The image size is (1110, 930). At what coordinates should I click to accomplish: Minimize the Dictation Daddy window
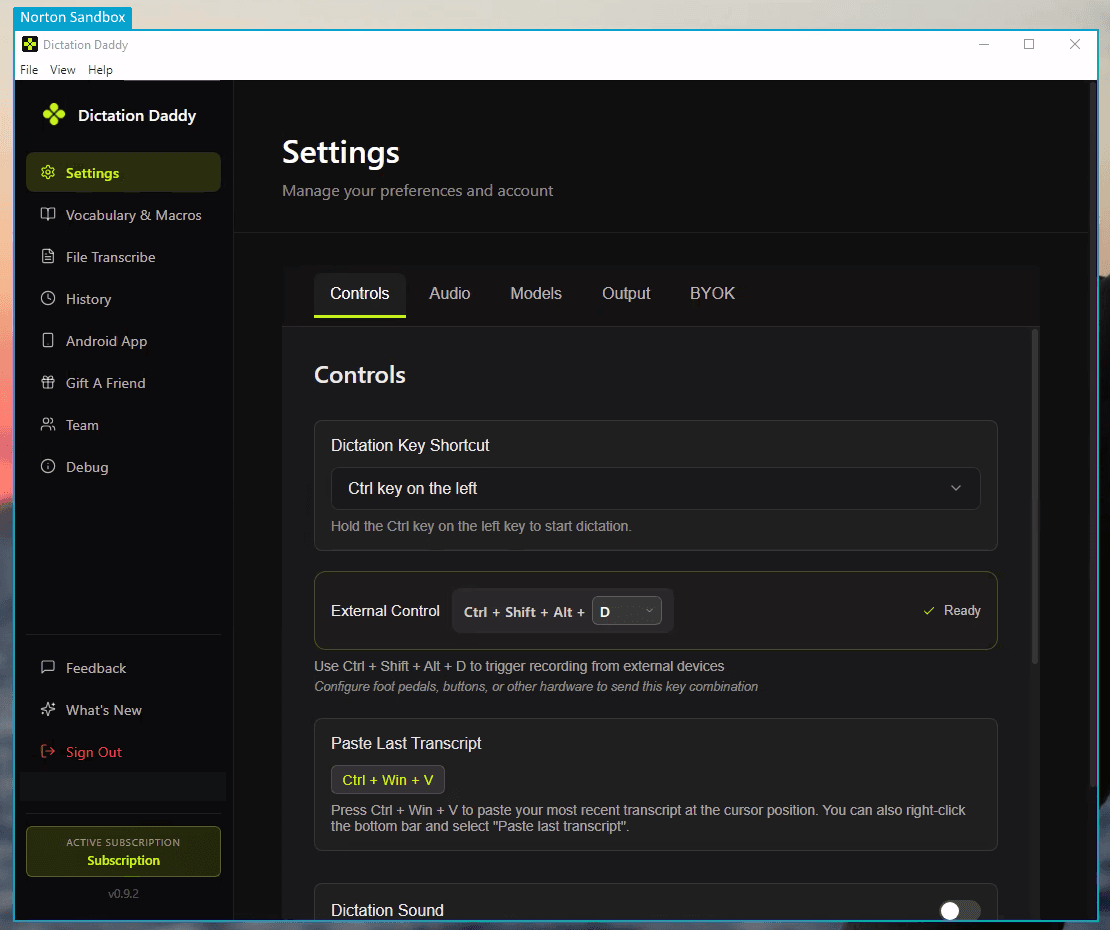(x=983, y=44)
